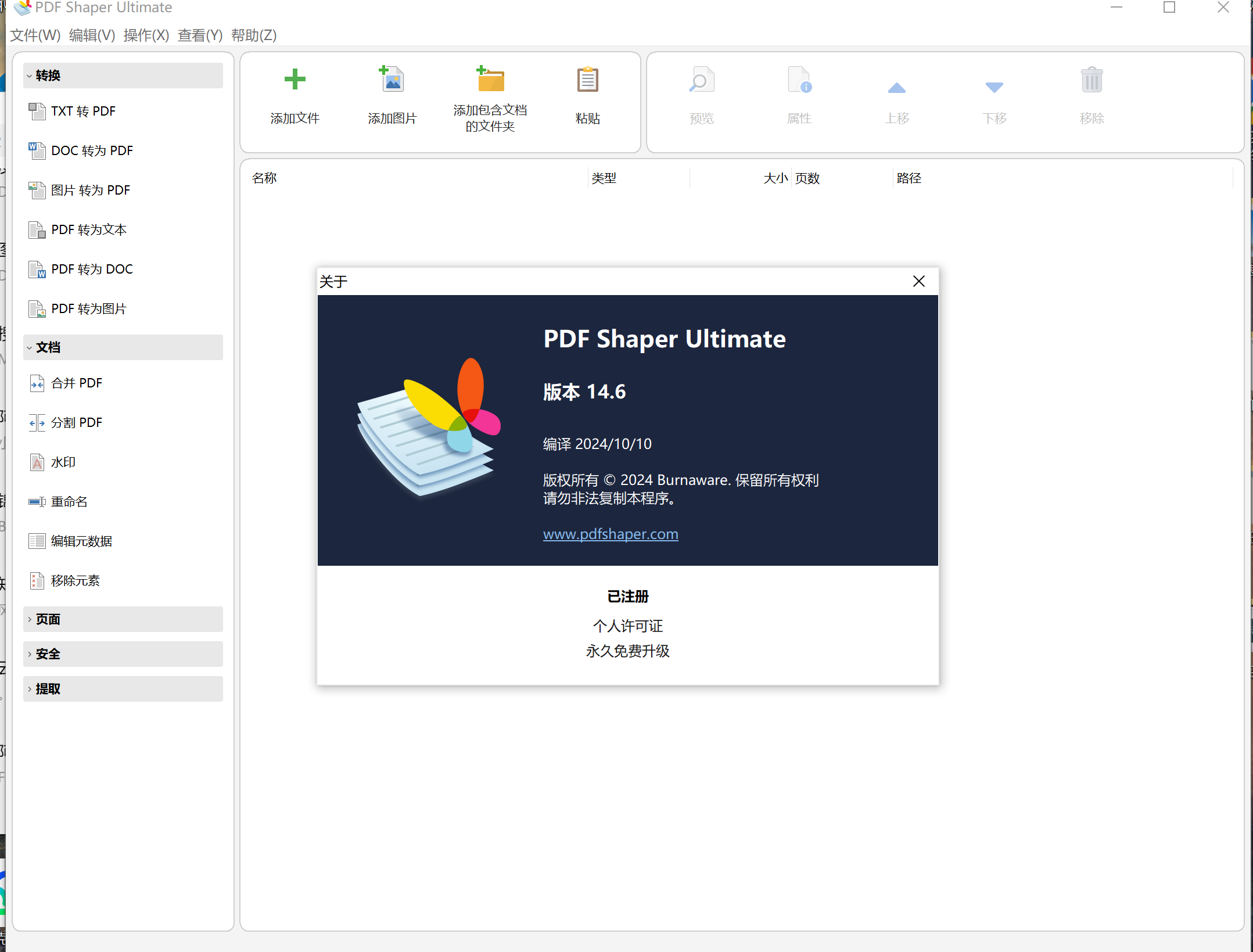
Task: Click the Move Down arrow icon
Action: tap(994, 88)
